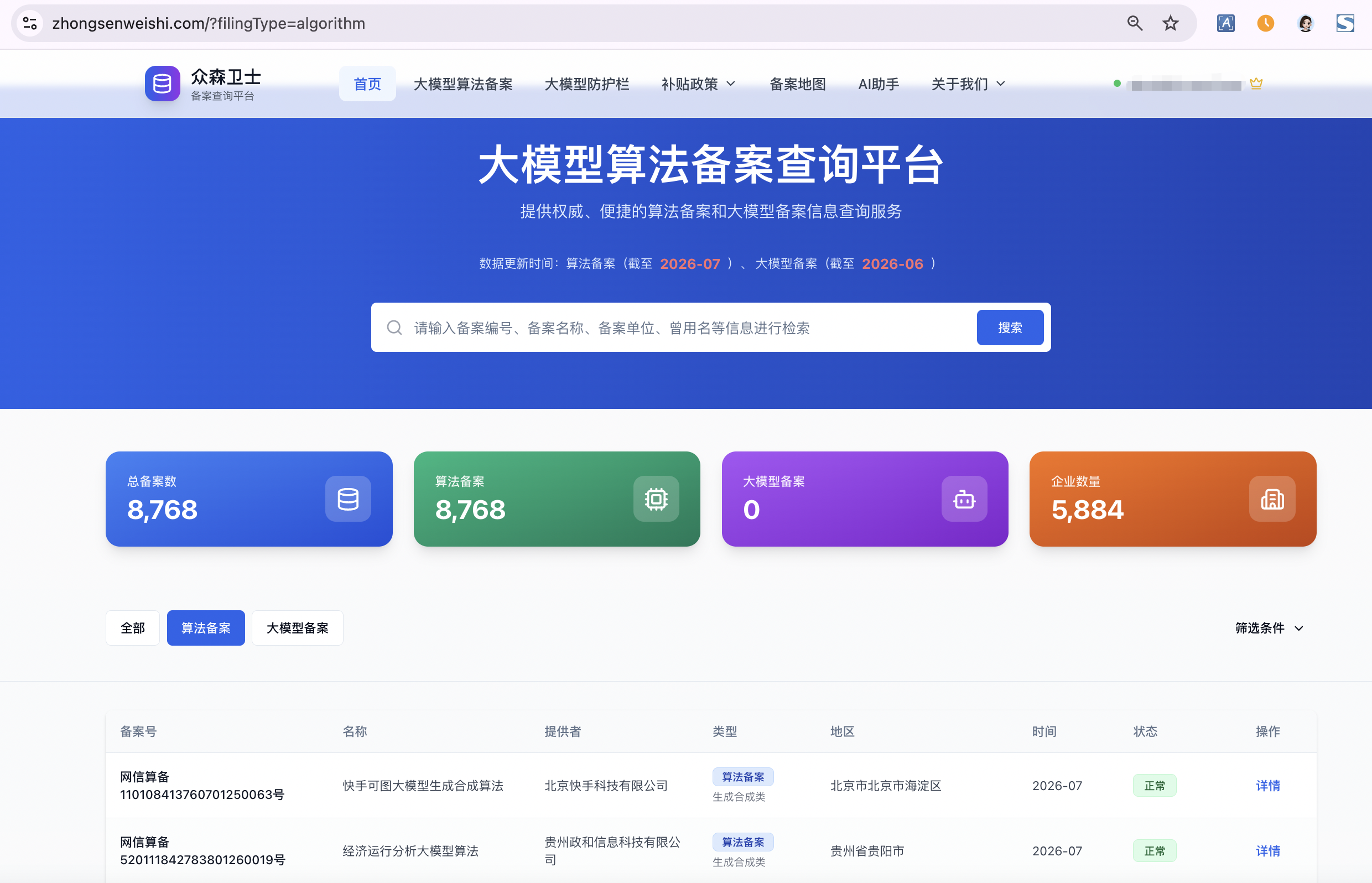Click filing number 520111842783801260019号
1372x883 pixels.
[x=202, y=860]
